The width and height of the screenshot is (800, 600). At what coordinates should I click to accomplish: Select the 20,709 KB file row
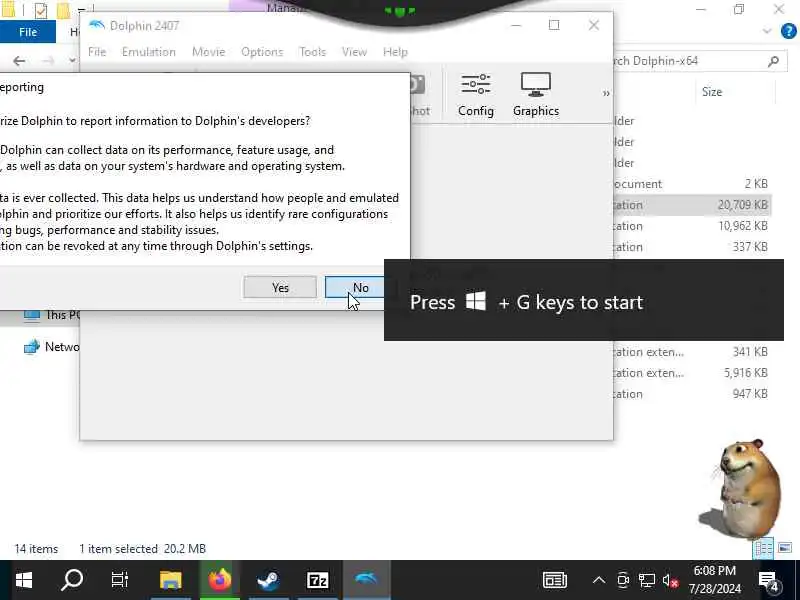pyautogui.click(x=692, y=205)
